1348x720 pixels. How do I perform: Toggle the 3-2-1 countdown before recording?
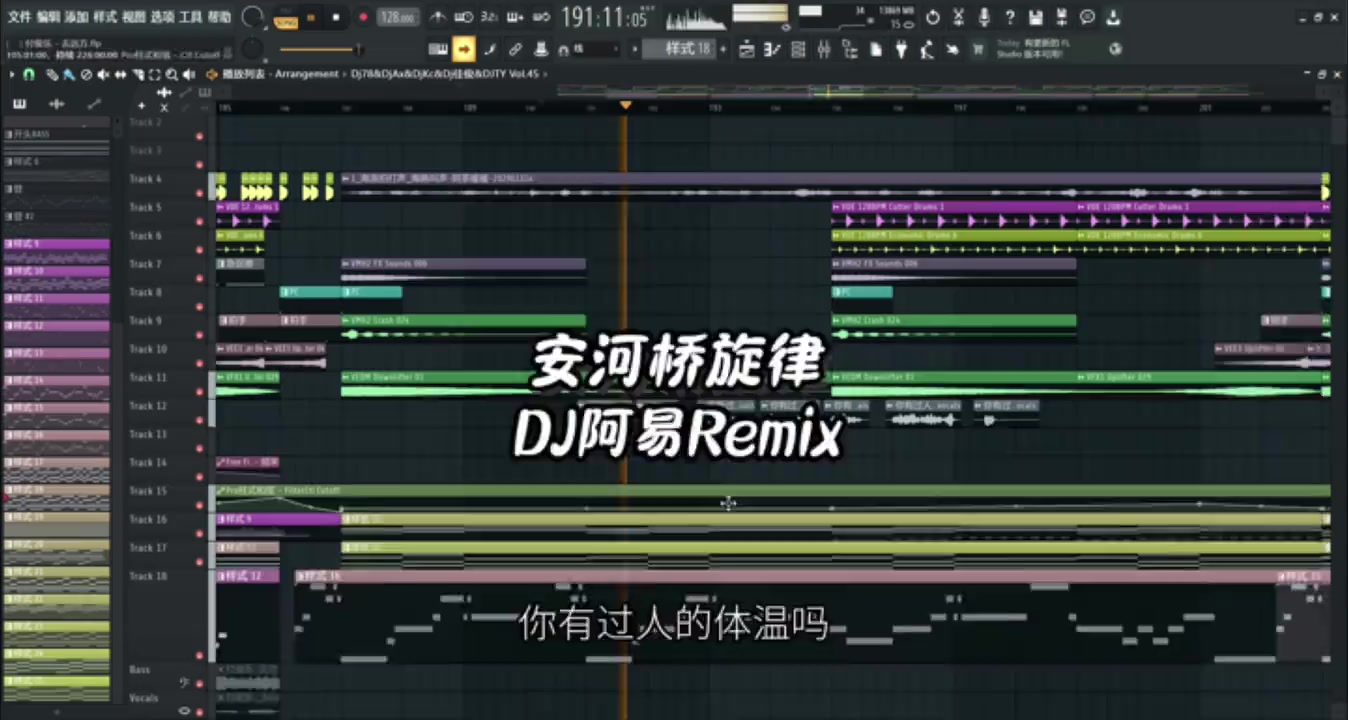click(489, 17)
